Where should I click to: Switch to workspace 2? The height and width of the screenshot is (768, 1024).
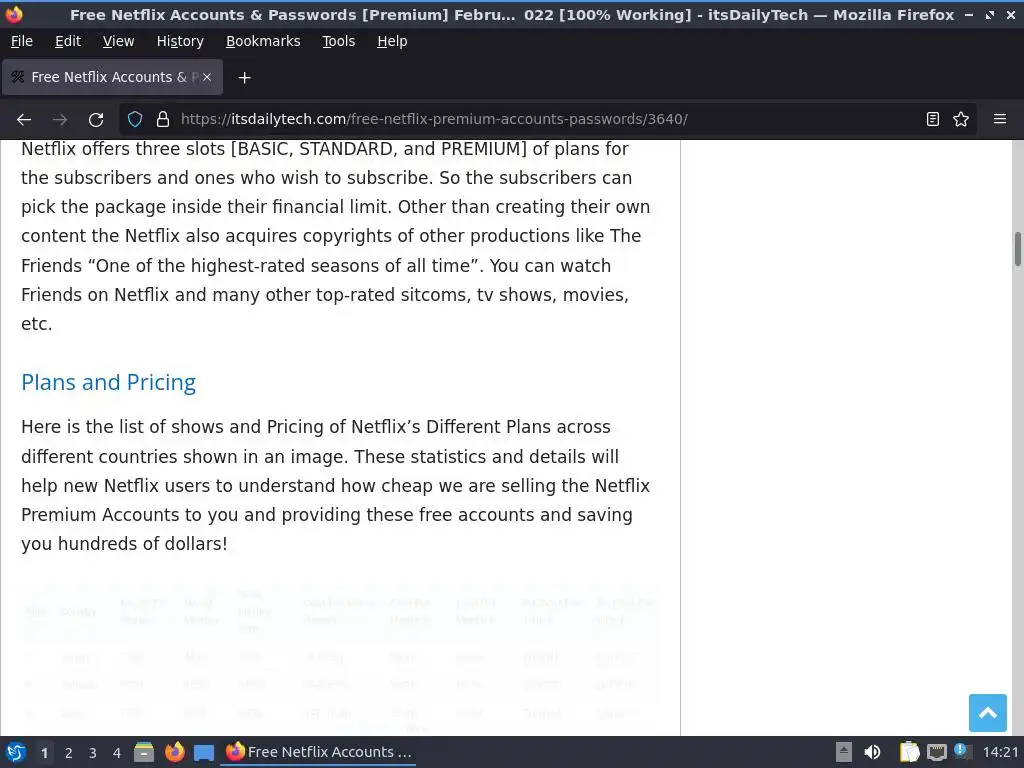(x=69, y=753)
